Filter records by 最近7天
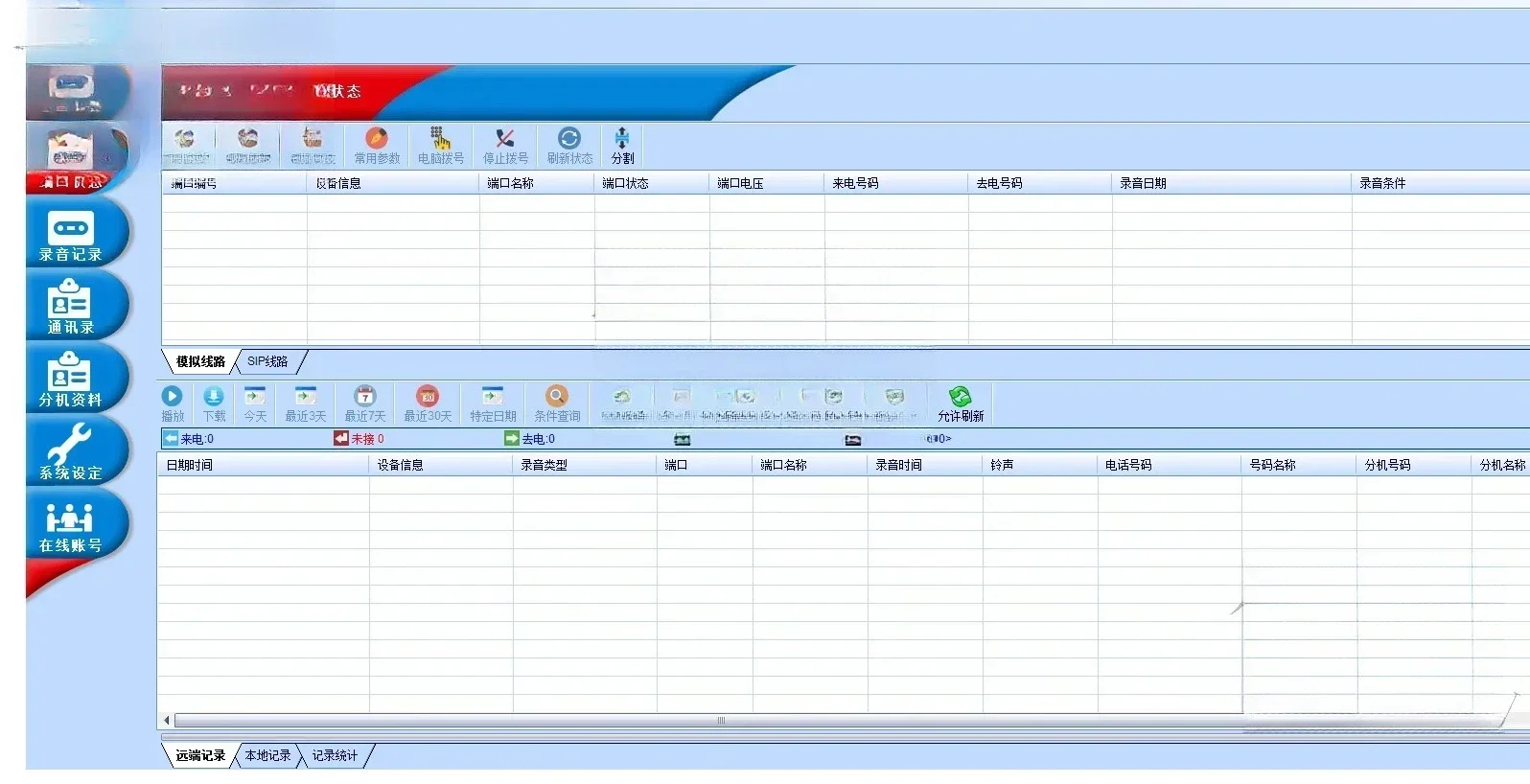Image resolution: width=1530 pixels, height=784 pixels. click(364, 404)
